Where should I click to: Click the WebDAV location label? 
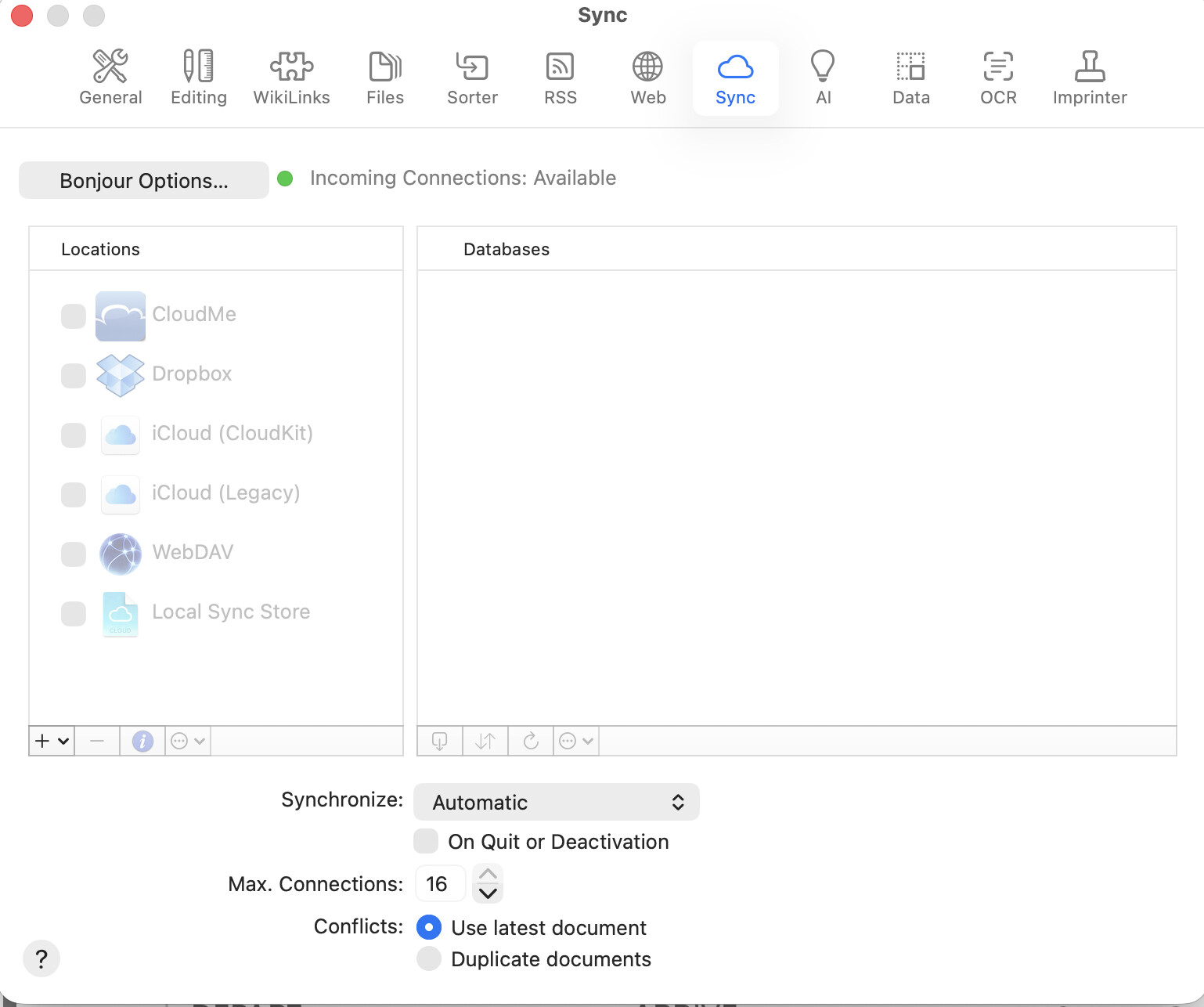(x=193, y=552)
